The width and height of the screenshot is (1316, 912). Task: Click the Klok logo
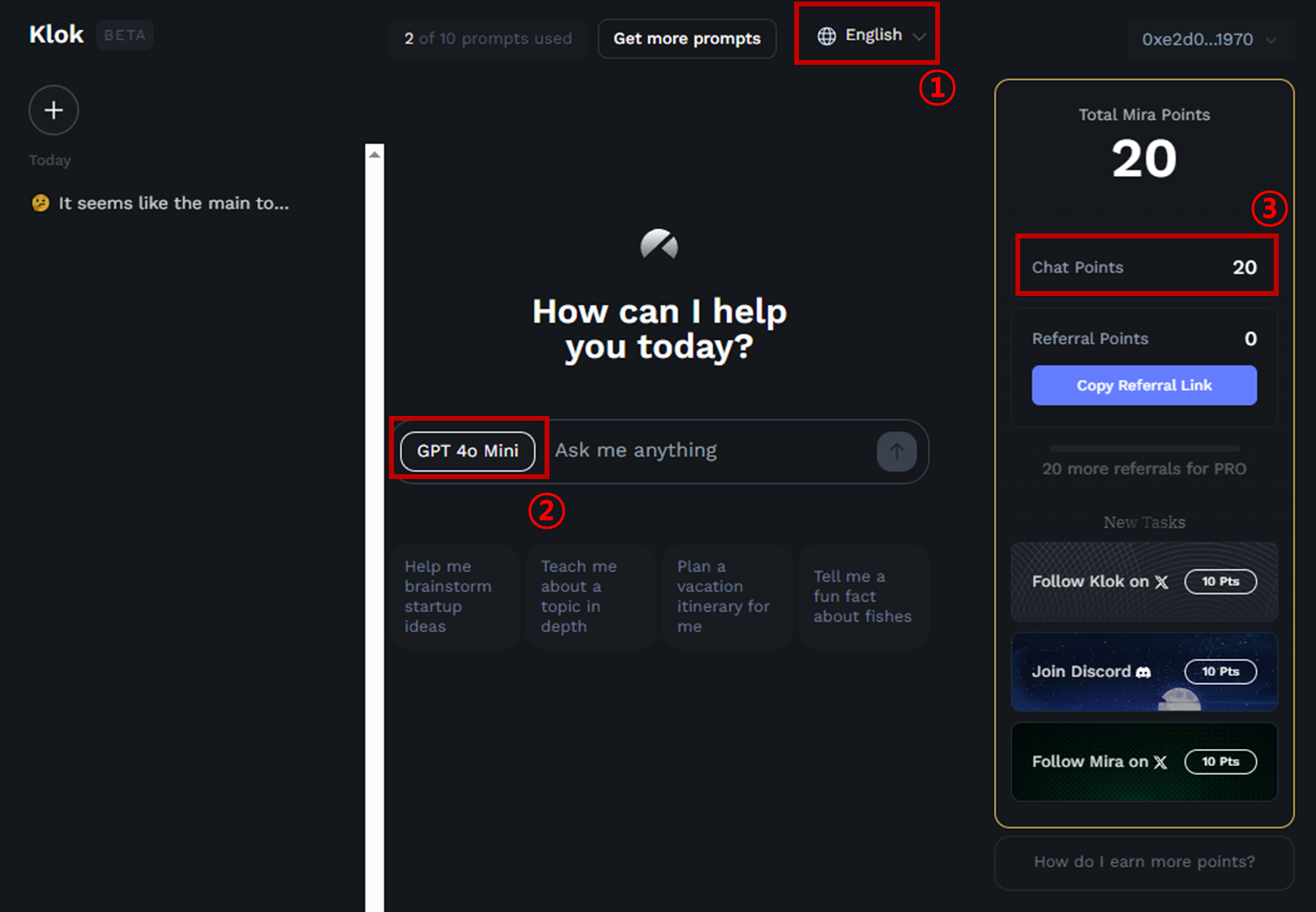(x=57, y=35)
